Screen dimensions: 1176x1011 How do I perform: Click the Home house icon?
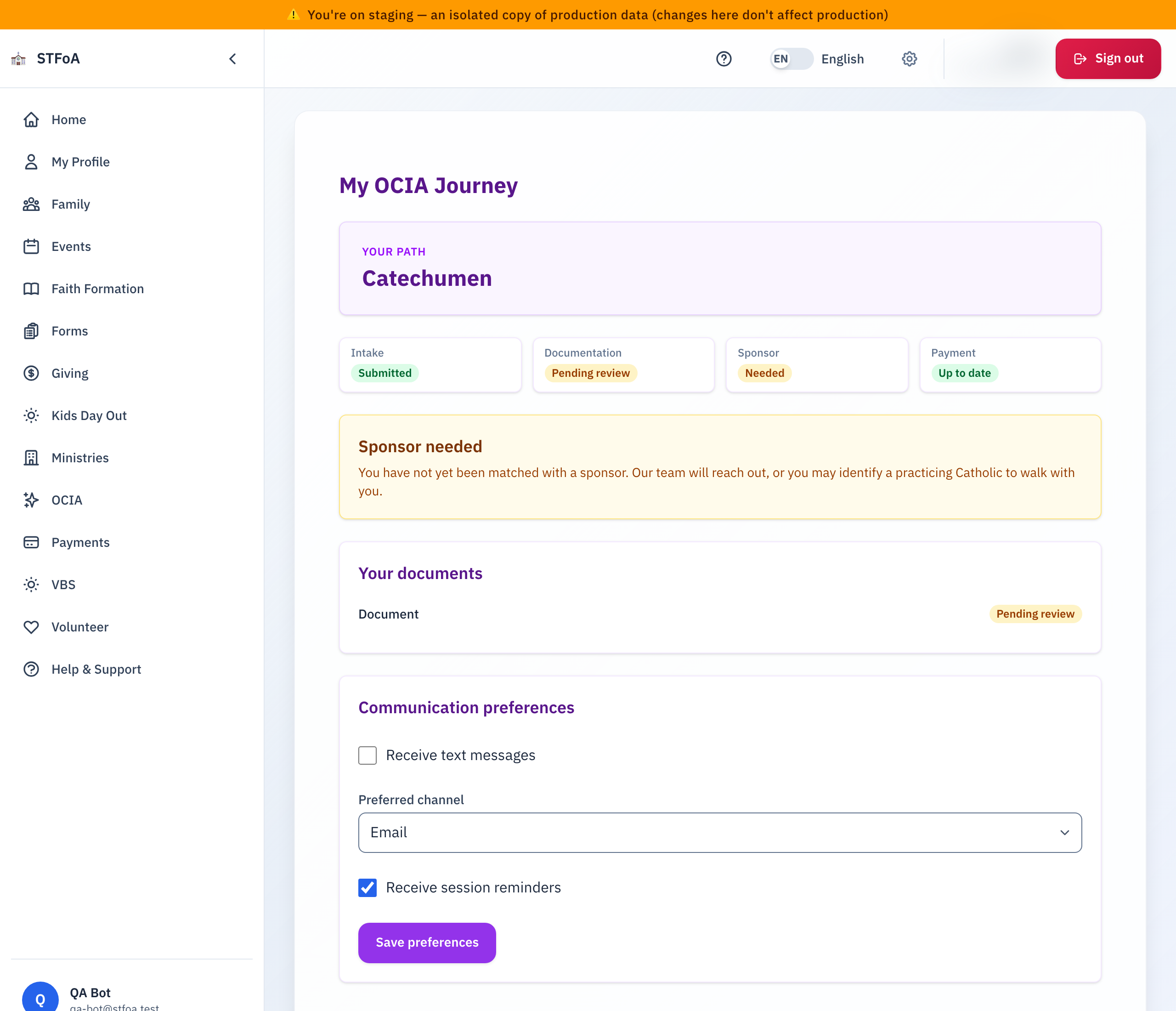click(31, 120)
